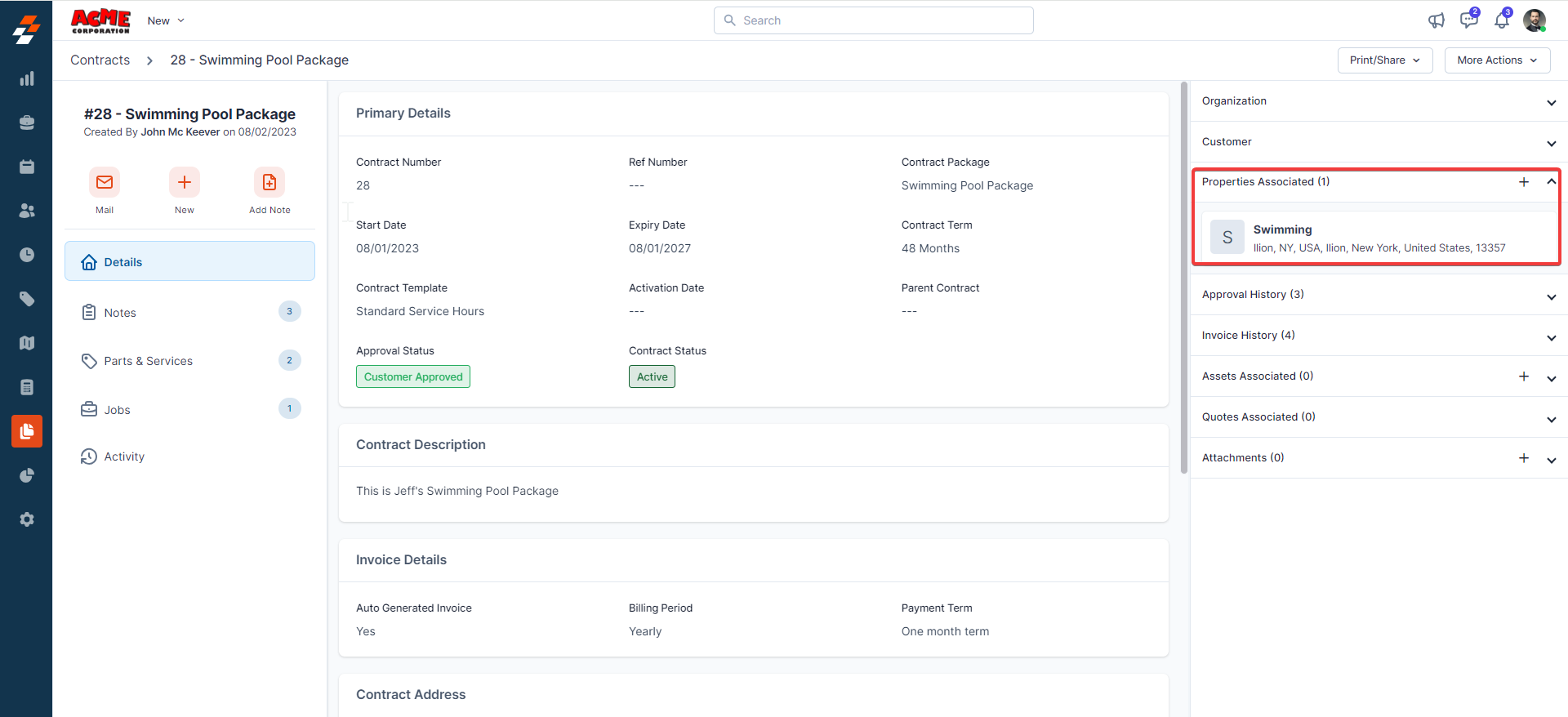Collapse the Properties Associated section

click(x=1551, y=182)
